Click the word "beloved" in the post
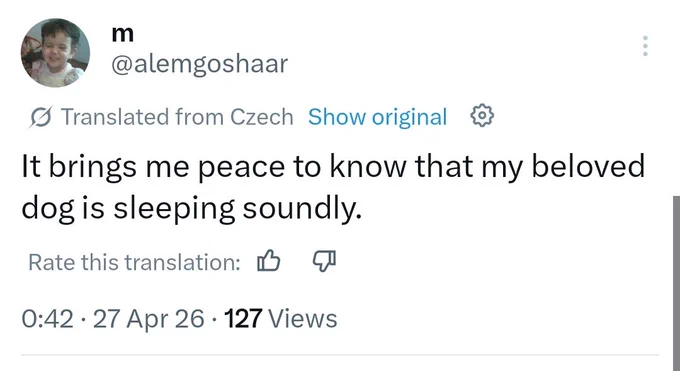 (588, 165)
